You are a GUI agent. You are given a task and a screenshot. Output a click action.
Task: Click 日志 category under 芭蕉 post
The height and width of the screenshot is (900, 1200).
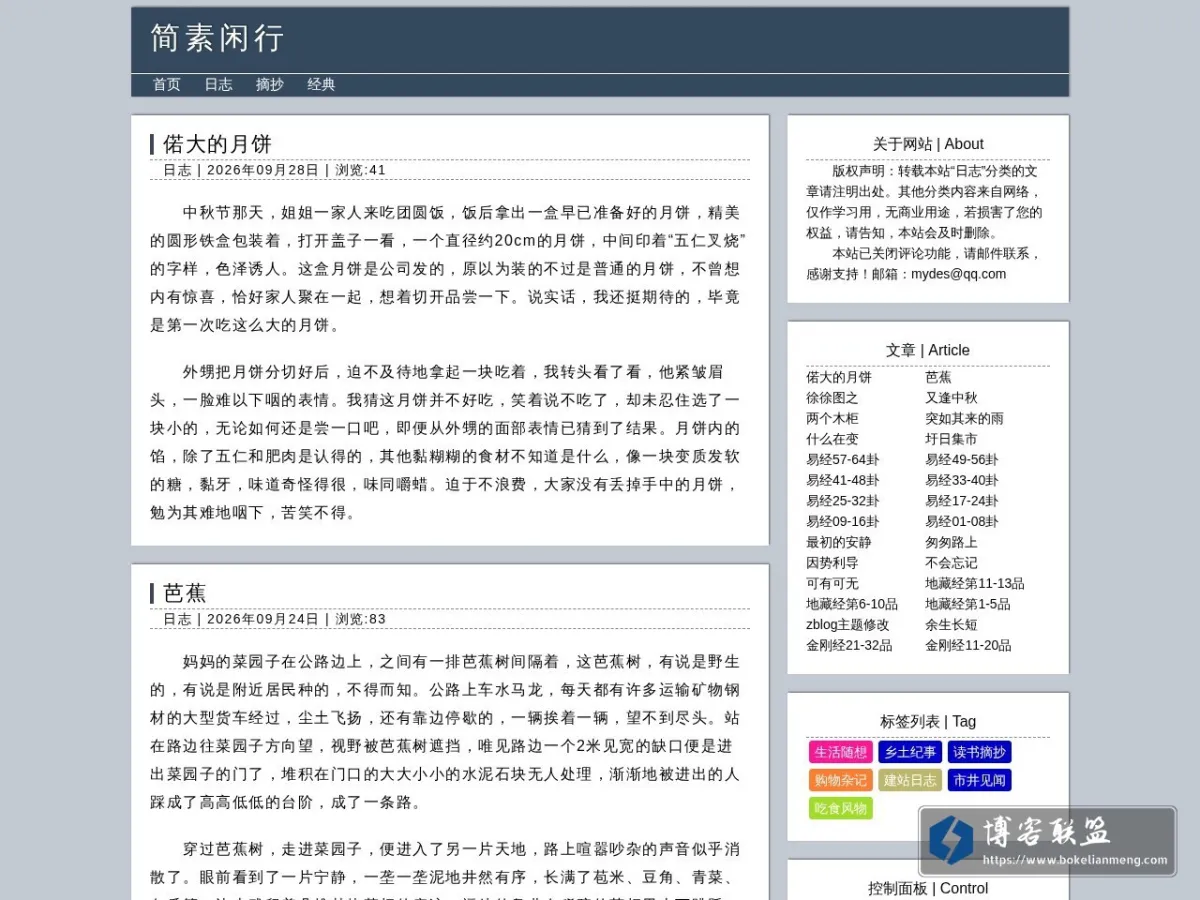point(177,619)
